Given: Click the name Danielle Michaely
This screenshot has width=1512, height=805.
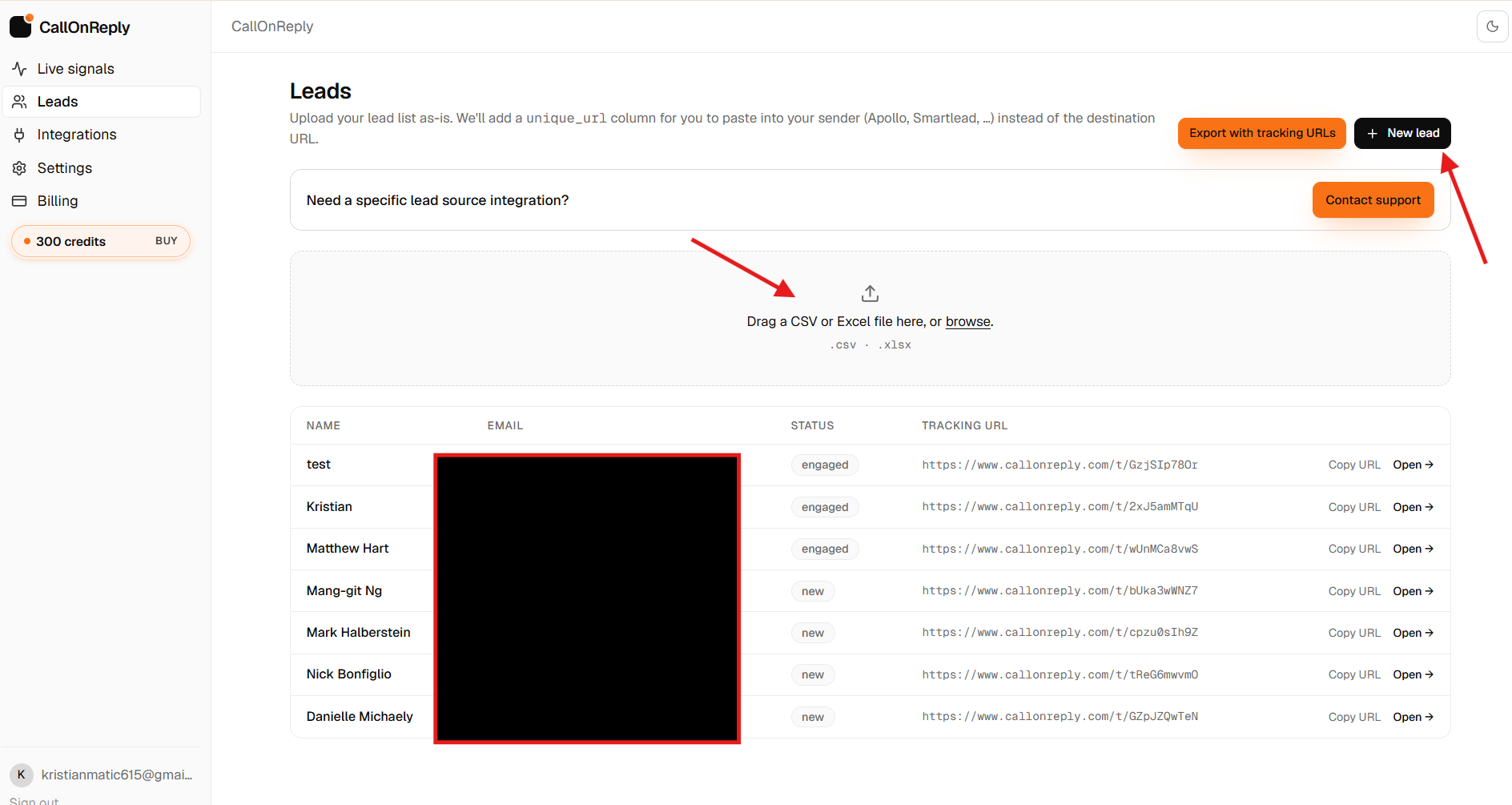Looking at the screenshot, I should point(360,717).
